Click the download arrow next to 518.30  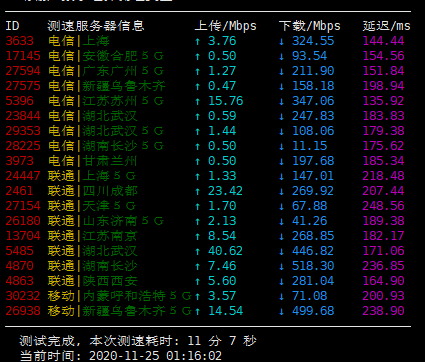tap(282, 266)
